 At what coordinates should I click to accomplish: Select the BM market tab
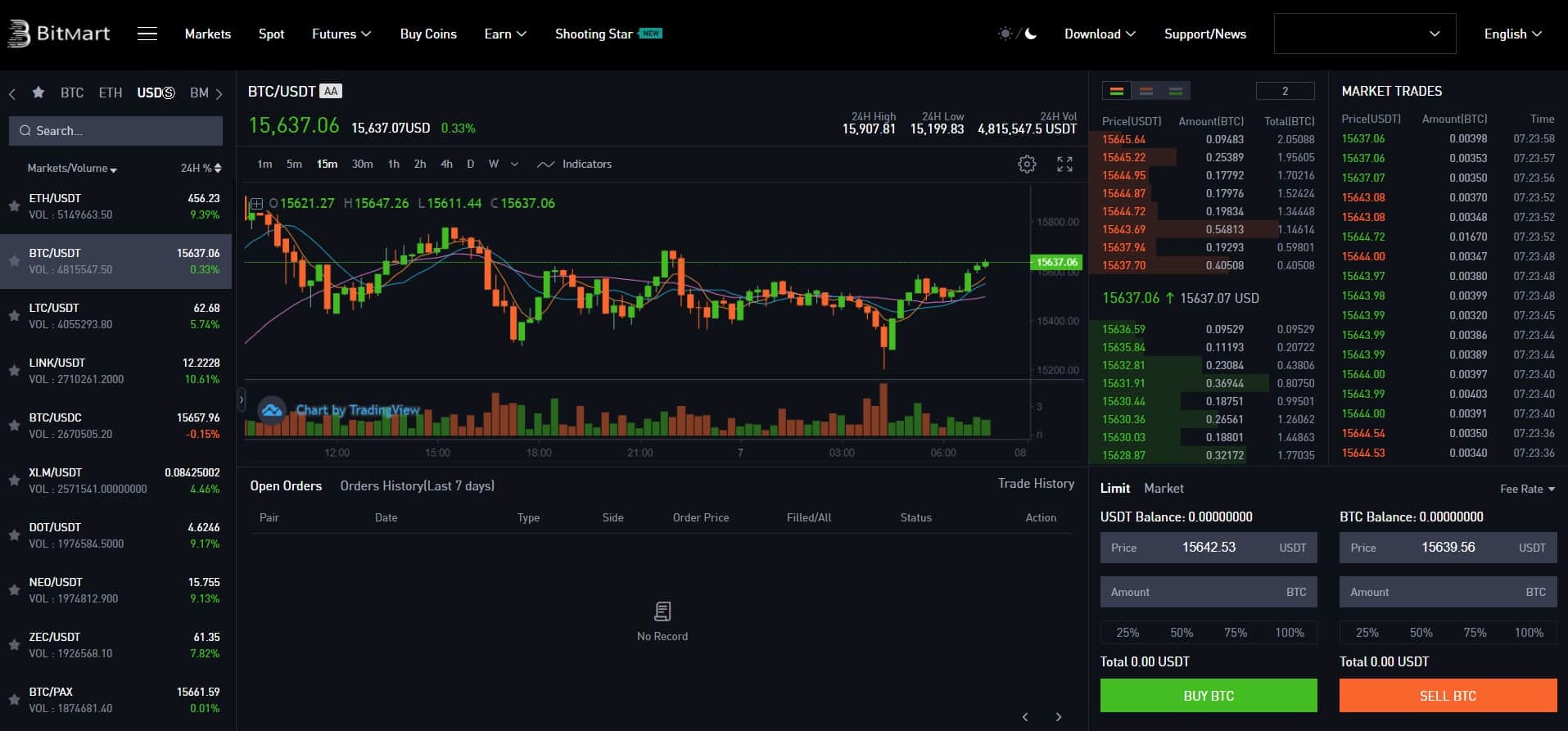[199, 93]
